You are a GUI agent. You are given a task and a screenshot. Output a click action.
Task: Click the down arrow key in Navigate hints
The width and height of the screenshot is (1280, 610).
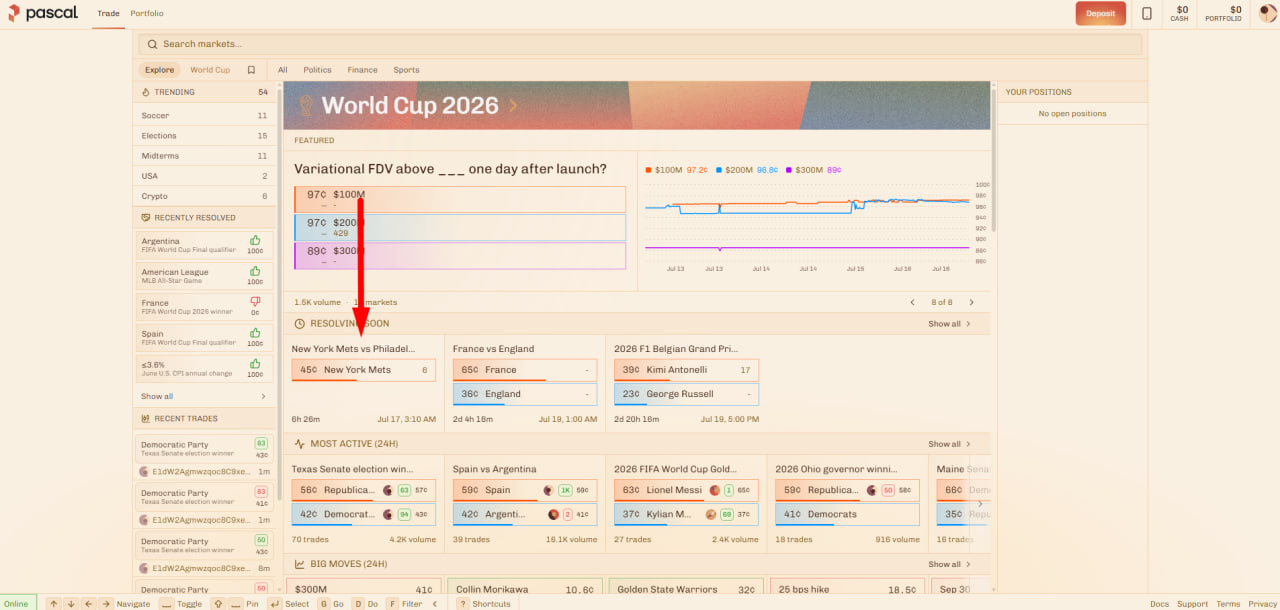tap(71, 604)
